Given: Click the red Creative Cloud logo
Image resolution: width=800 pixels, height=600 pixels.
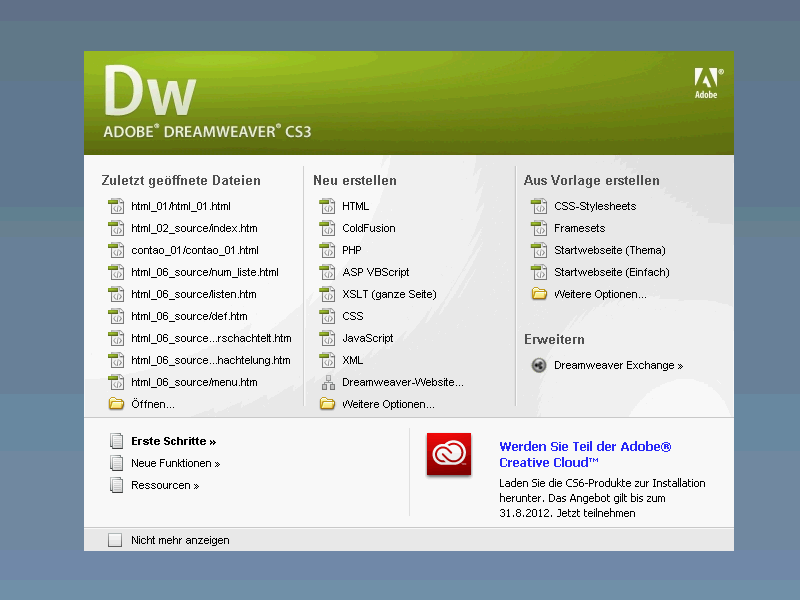Looking at the screenshot, I should [449, 454].
